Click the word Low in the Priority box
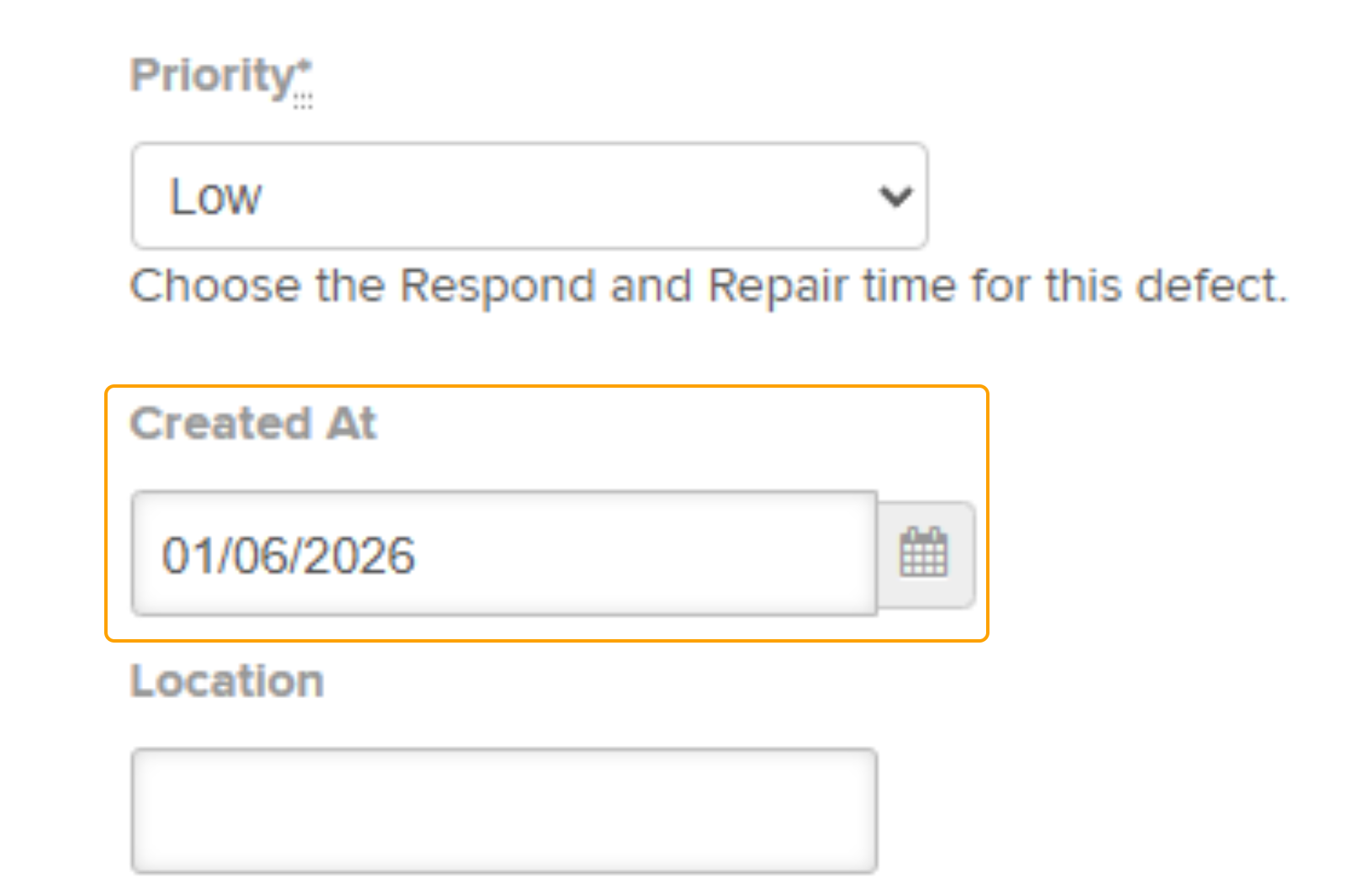 pyautogui.click(x=215, y=197)
